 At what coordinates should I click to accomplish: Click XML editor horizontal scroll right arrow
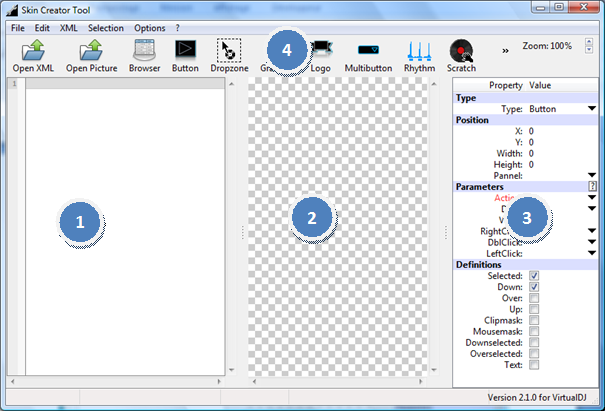(219, 382)
